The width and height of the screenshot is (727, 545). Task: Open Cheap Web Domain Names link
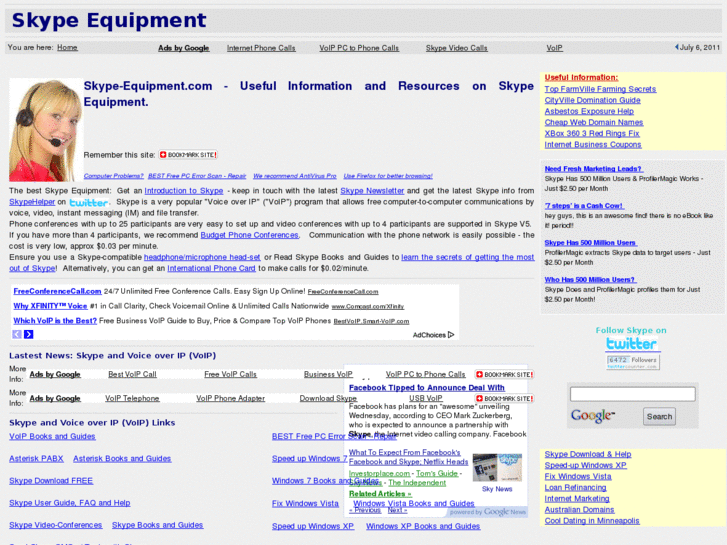tap(594, 122)
